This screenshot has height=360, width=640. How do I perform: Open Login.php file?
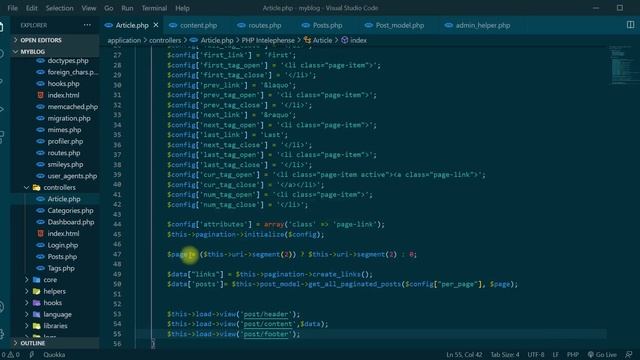[62, 245]
